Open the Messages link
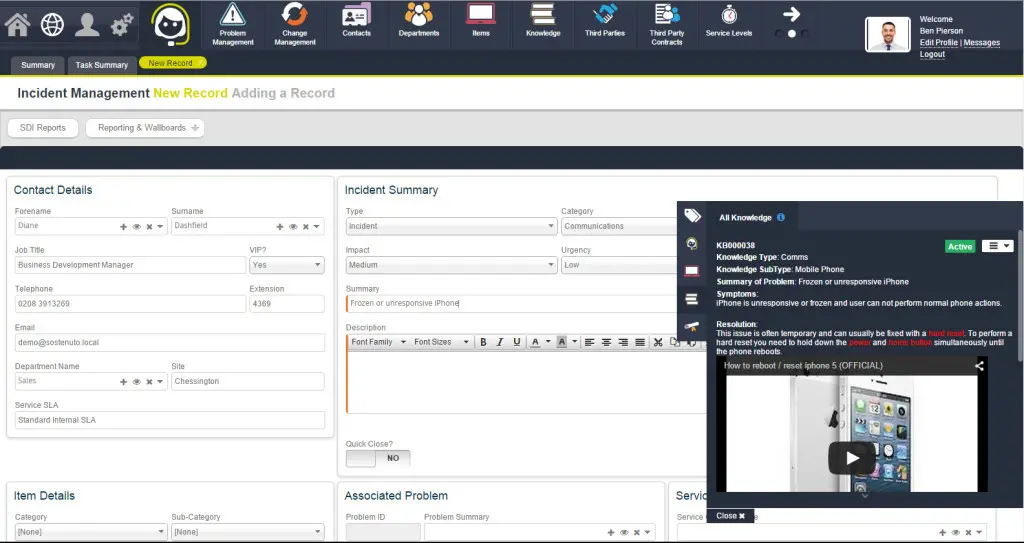 (982, 42)
